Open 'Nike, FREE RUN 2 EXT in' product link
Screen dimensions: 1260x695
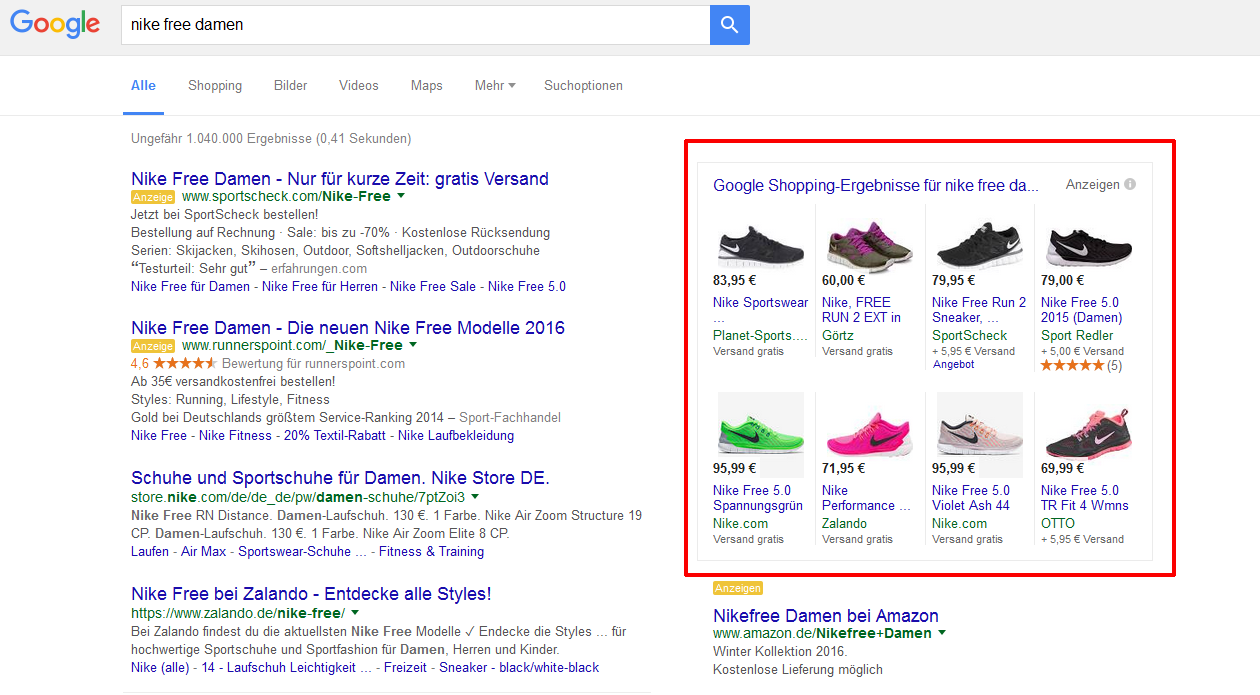point(861,310)
